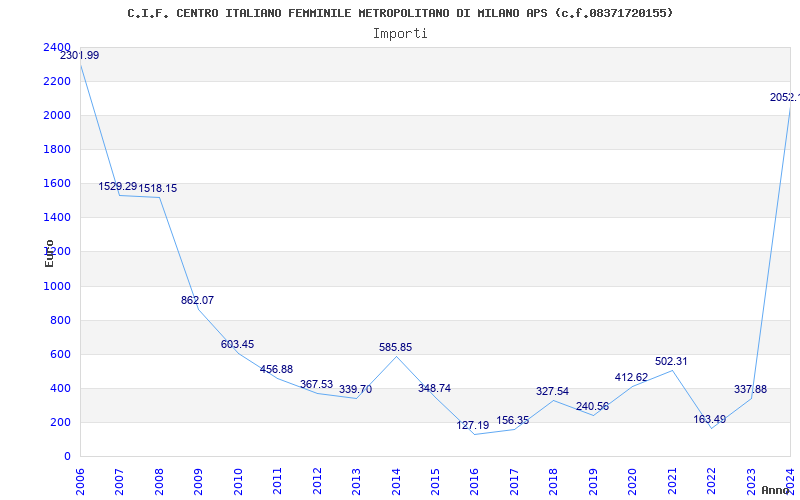Viewport: 800px width, 500px height.
Task: Click the 163.49 data label
Action: pyautogui.click(x=710, y=420)
